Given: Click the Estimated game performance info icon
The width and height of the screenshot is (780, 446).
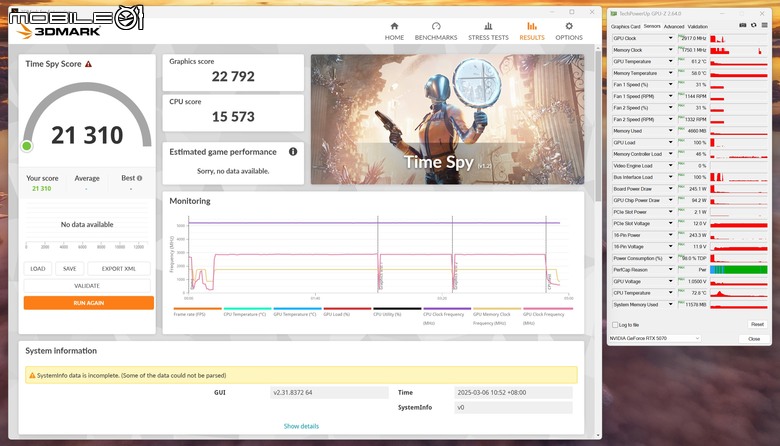Looking at the screenshot, I should point(293,151).
